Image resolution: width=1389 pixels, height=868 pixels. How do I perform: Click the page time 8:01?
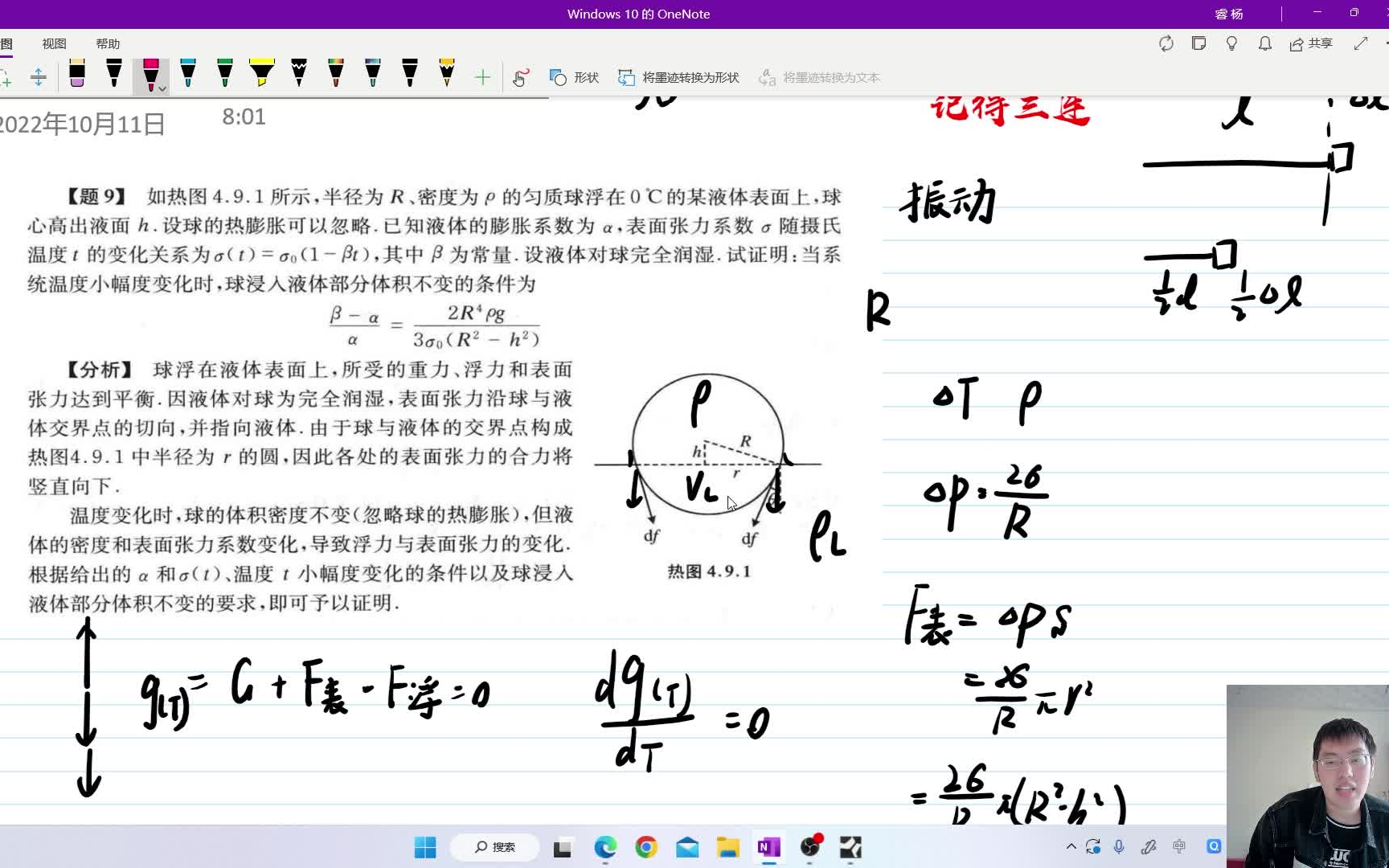point(244,117)
